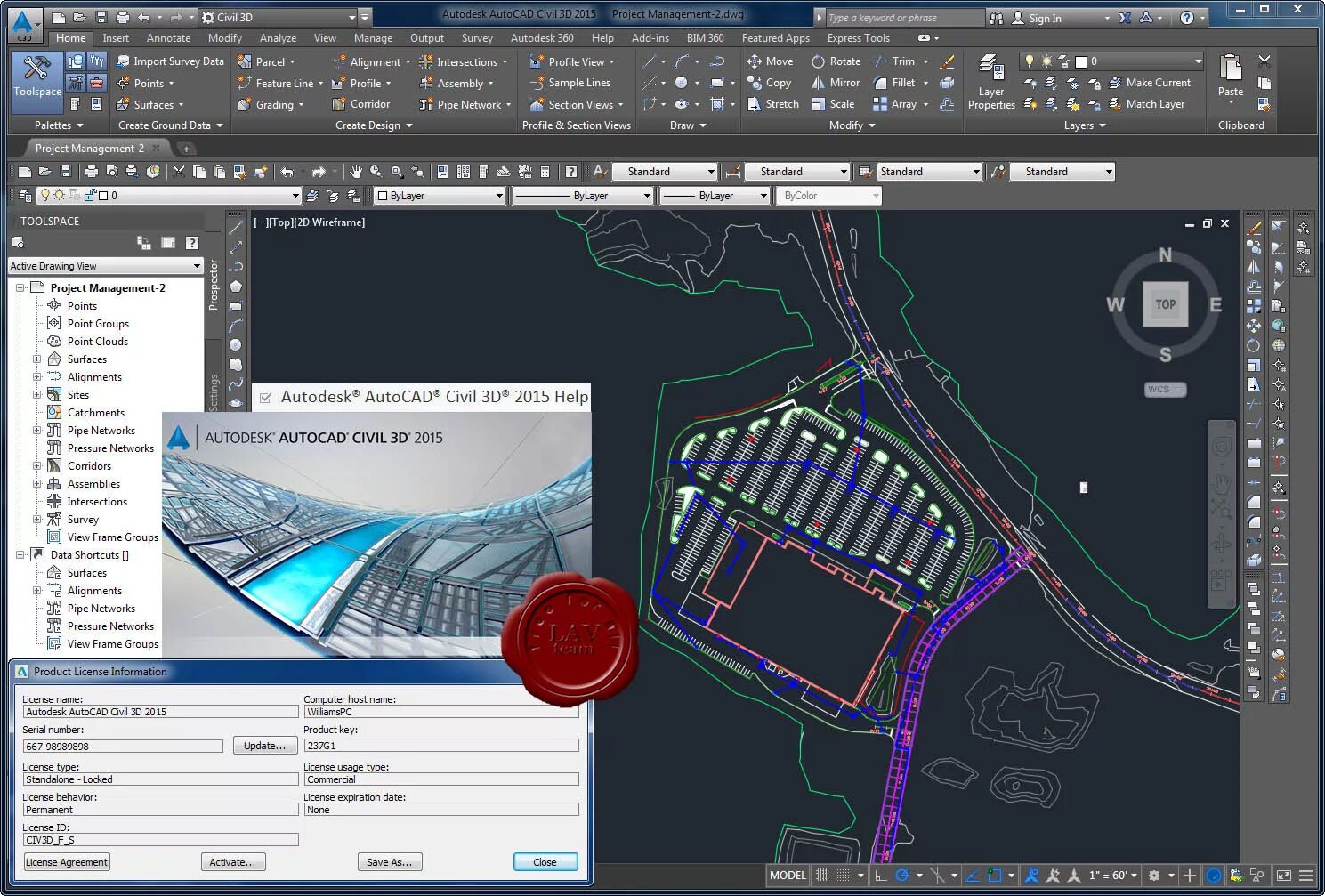Collapse the Data Shortcuts tree node
Screen dimensions: 1325x896
[20, 555]
